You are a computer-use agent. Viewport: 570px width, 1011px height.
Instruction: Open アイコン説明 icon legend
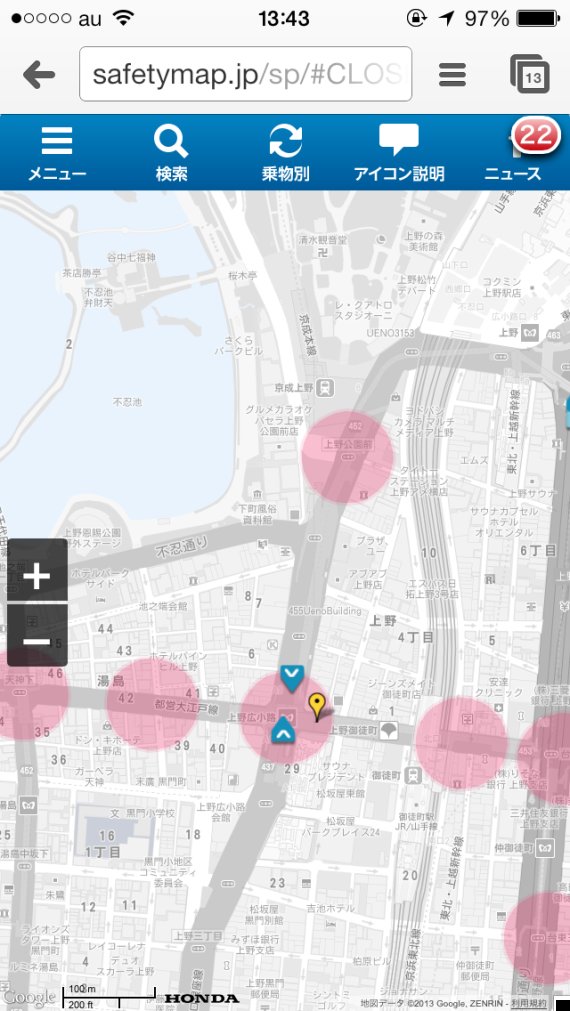398,153
